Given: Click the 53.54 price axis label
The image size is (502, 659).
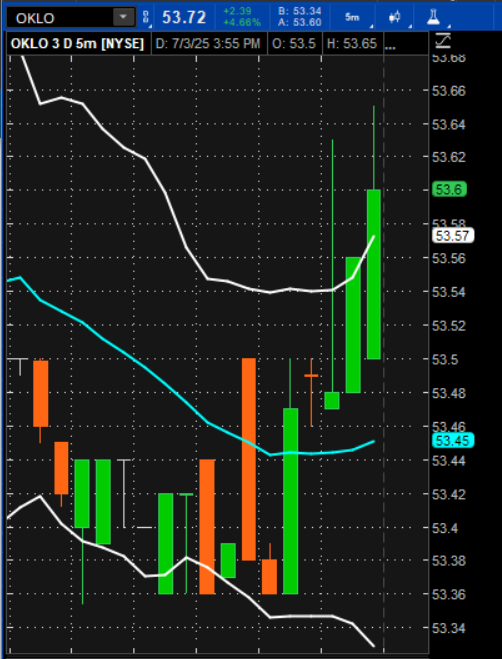Looking at the screenshot, I should coord(449,292).
